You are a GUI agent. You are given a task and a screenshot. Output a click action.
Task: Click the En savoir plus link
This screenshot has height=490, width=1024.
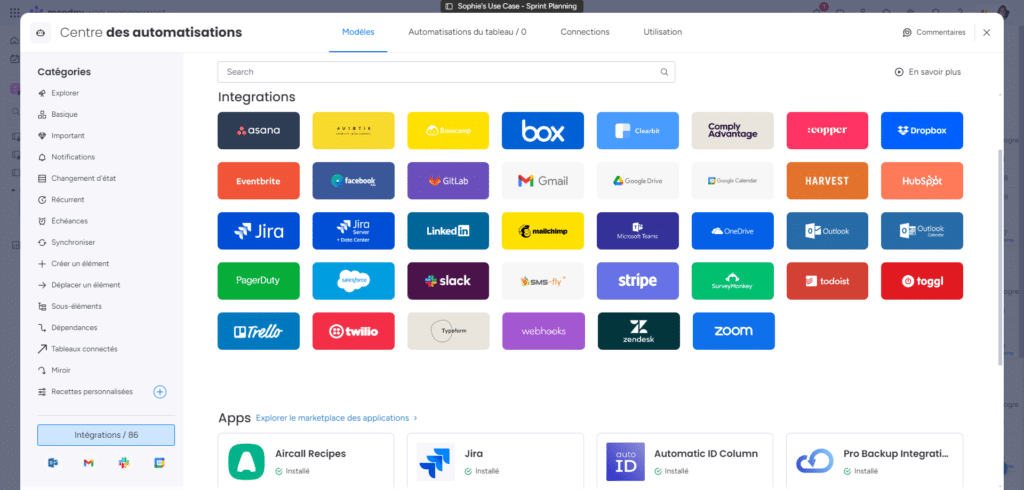pyautogui.click(x=928, y=72)
